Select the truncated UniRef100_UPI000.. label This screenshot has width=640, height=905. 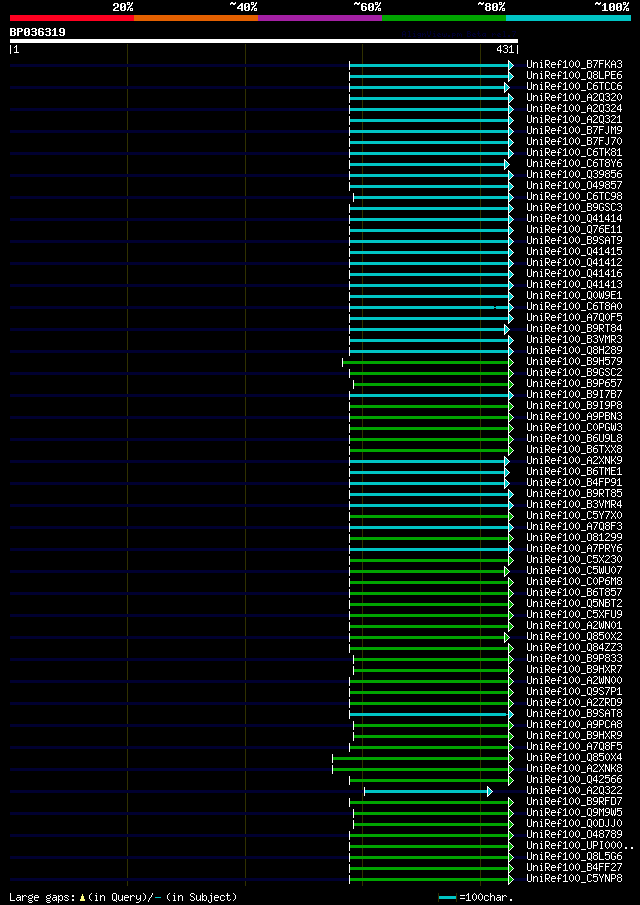tap(580, 845)
